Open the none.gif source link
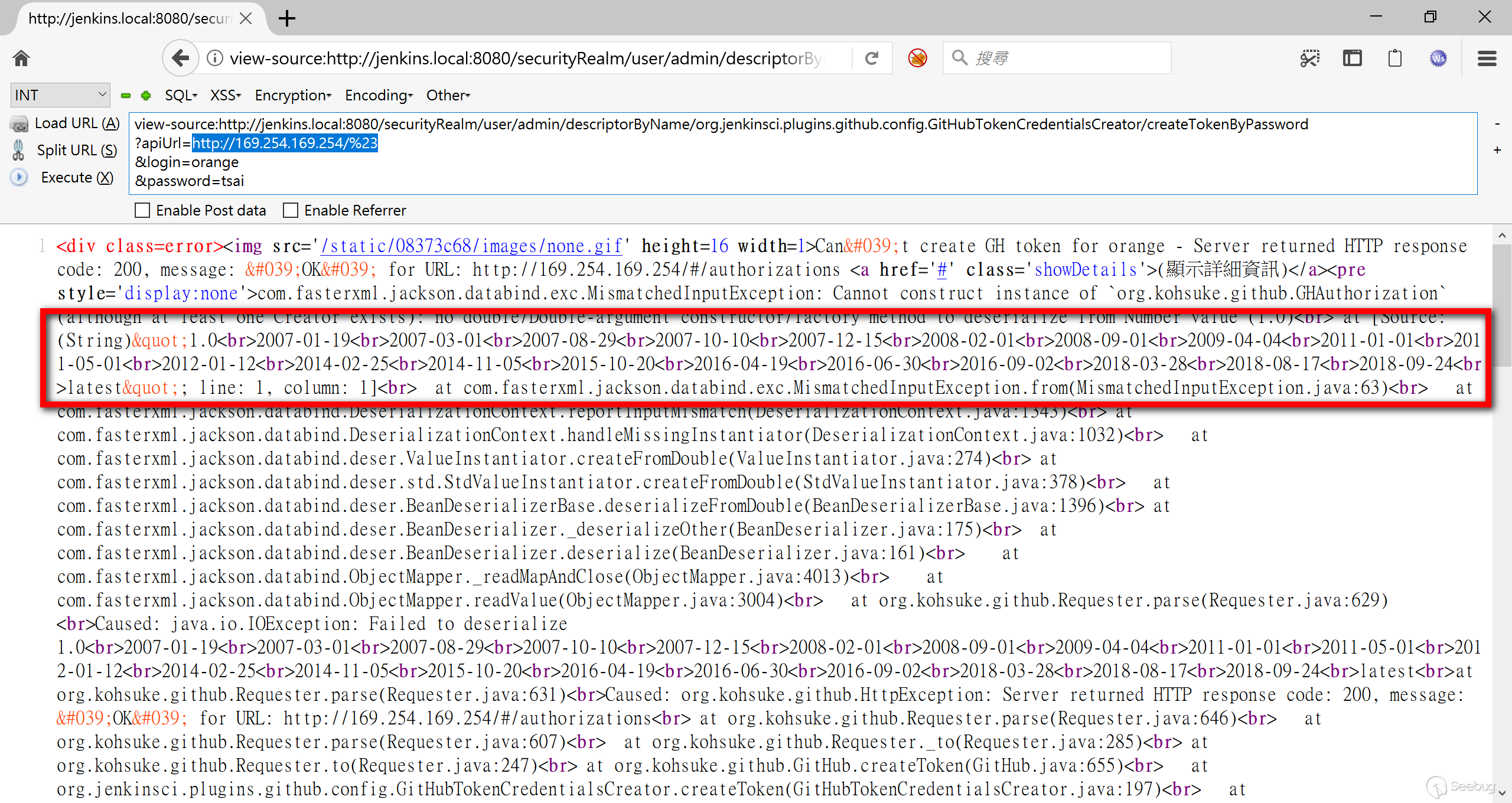This screenshot has width=1512, height=803. coord(471,246)
